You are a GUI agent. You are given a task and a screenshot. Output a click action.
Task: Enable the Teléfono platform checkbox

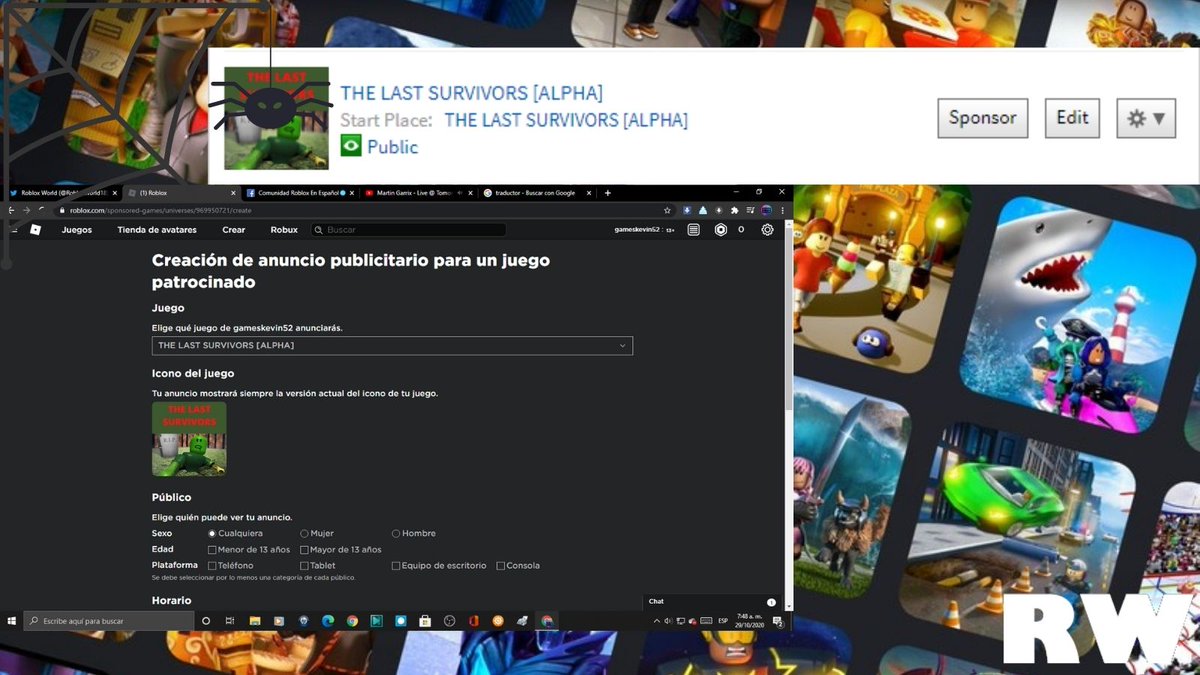pyautogui.click(x=212, y=566)
